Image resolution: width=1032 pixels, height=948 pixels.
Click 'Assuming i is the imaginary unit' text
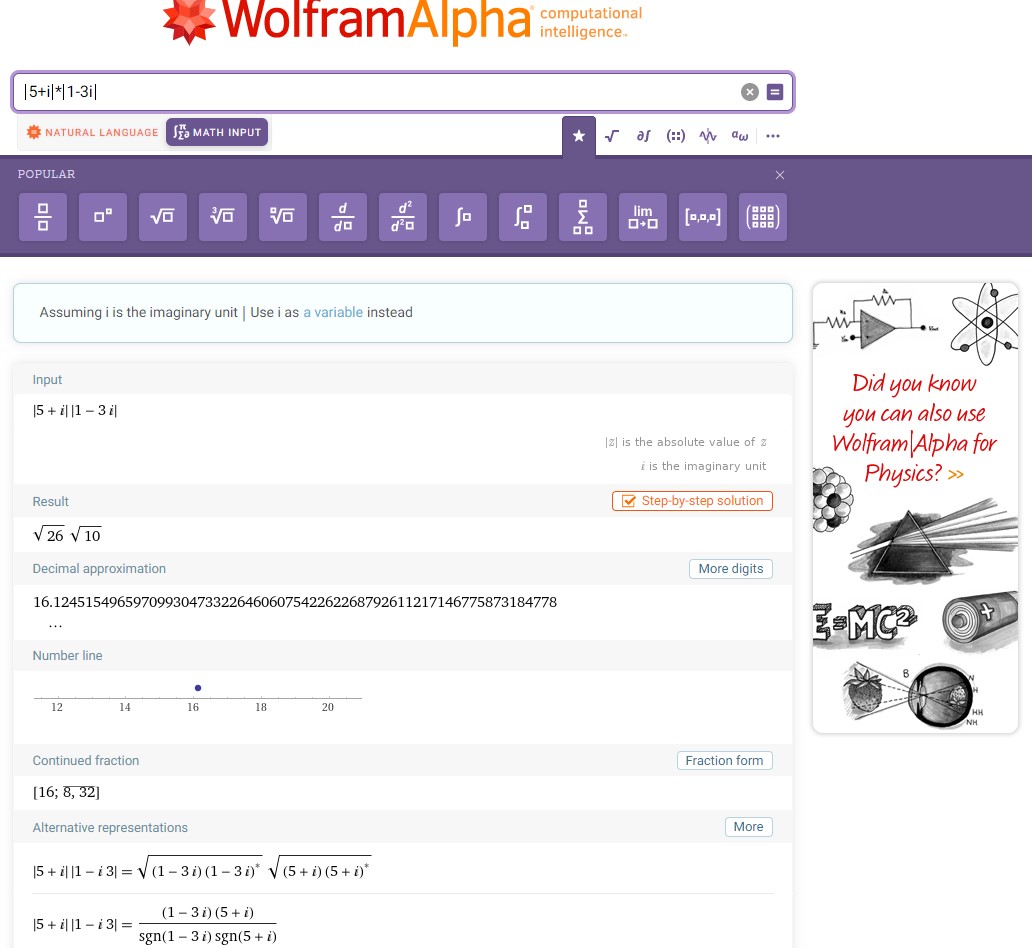[138, 313]
